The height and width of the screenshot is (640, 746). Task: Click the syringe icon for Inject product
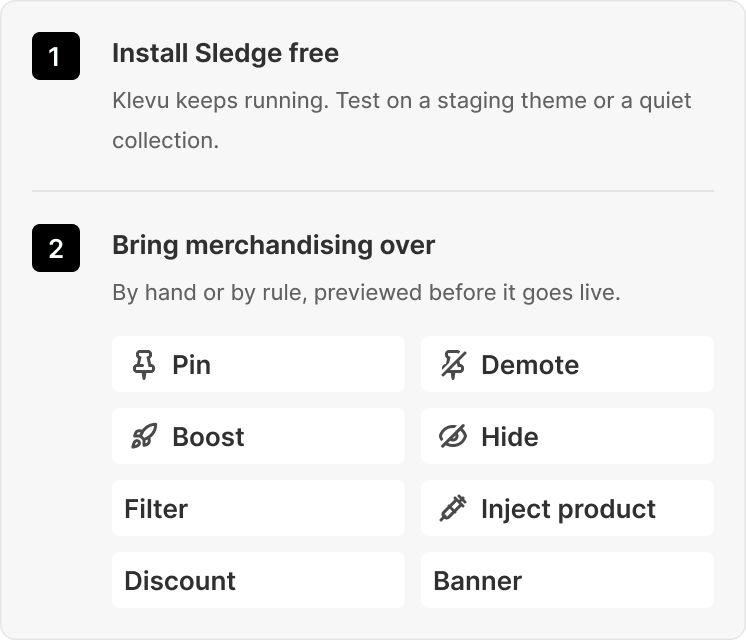(453, 508)
